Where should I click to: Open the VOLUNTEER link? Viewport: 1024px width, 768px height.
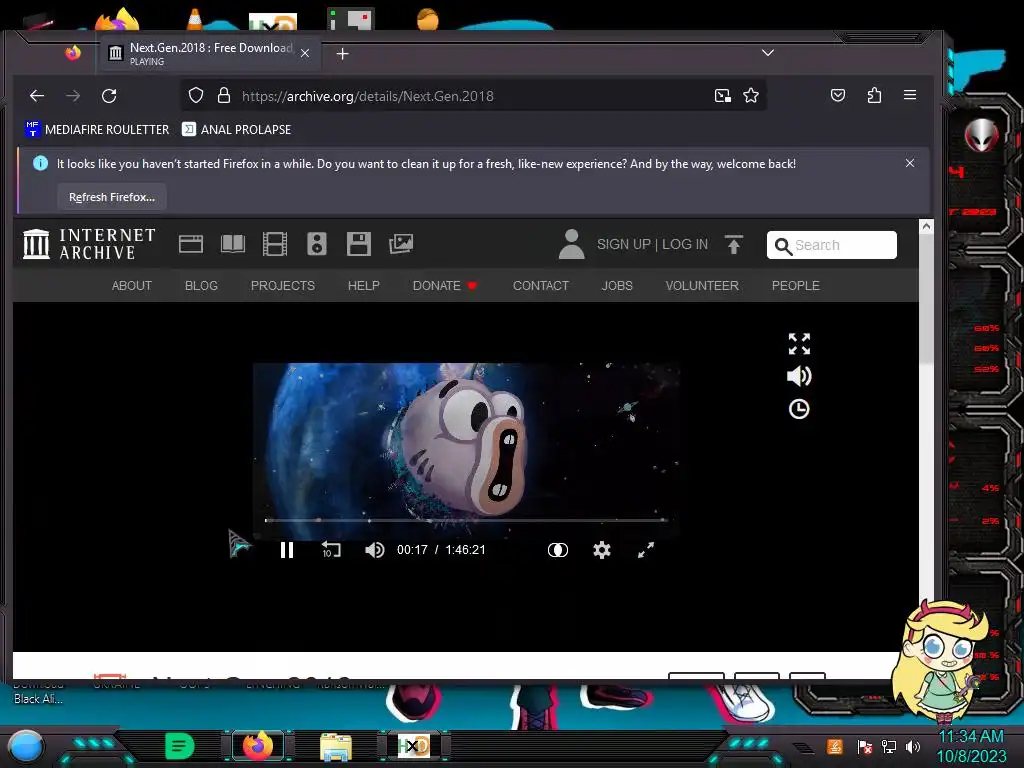click(702, 285)
